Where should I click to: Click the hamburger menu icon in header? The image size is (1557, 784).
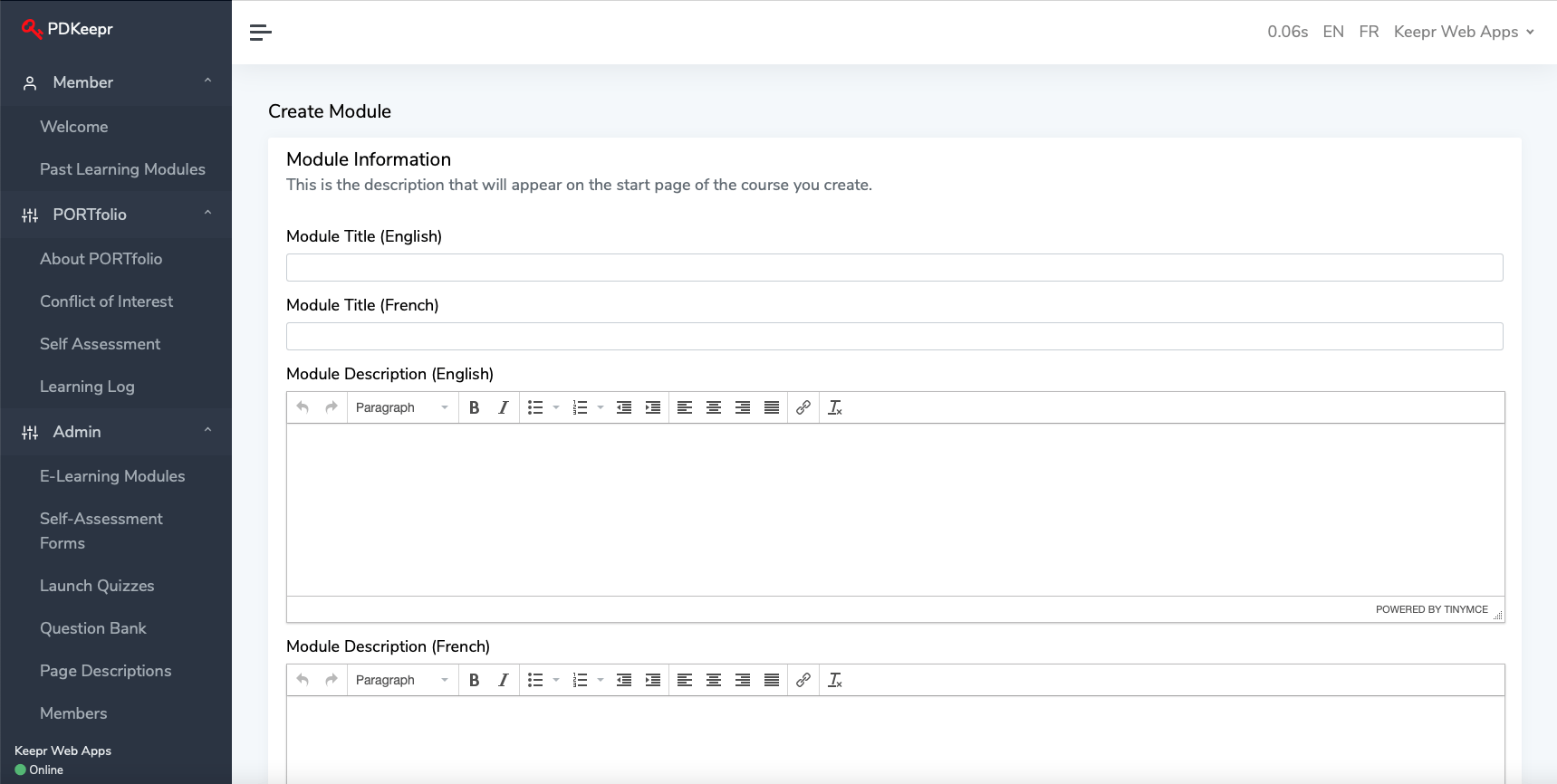(x=261, y=33)
